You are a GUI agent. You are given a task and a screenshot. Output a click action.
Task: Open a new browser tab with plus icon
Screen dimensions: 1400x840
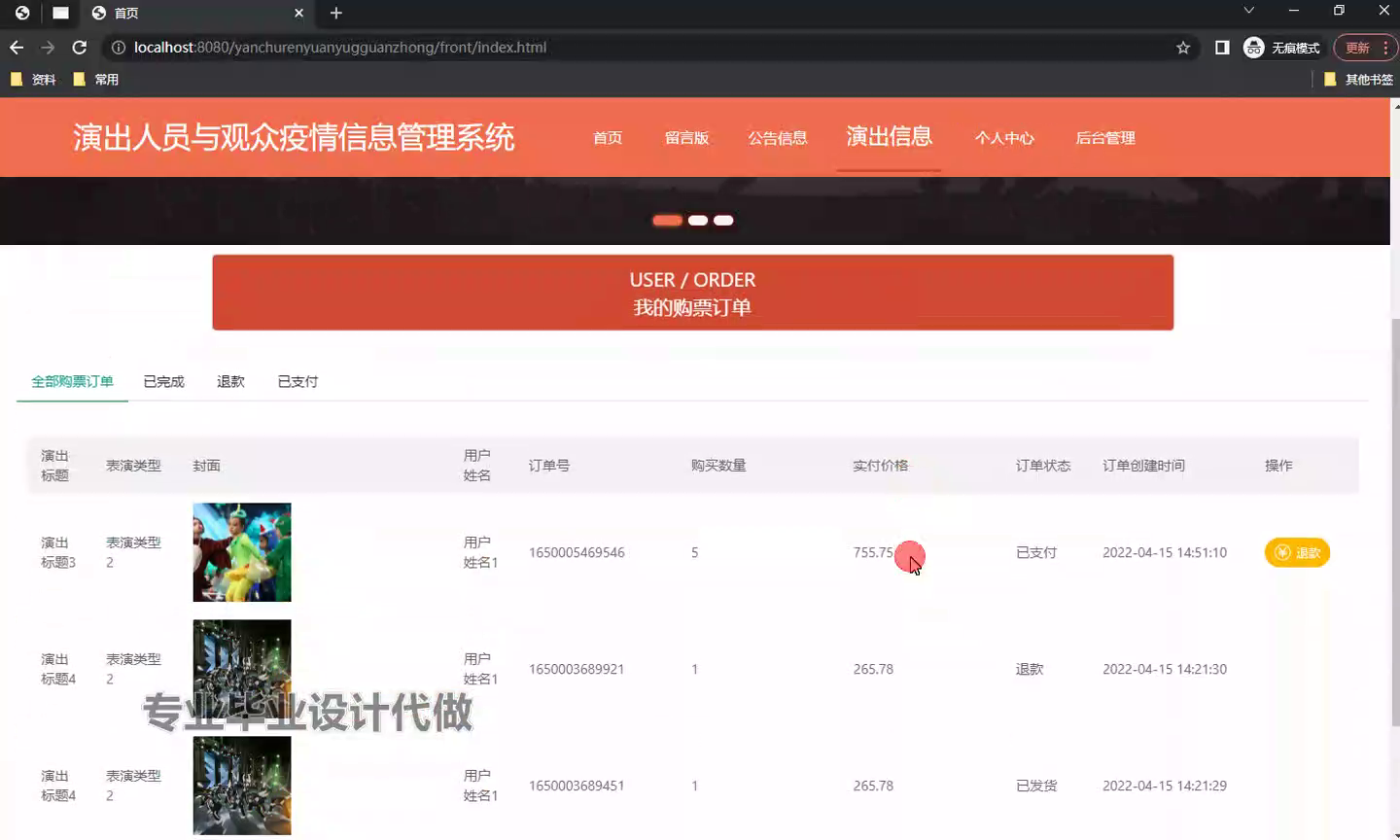pos(336,13)
